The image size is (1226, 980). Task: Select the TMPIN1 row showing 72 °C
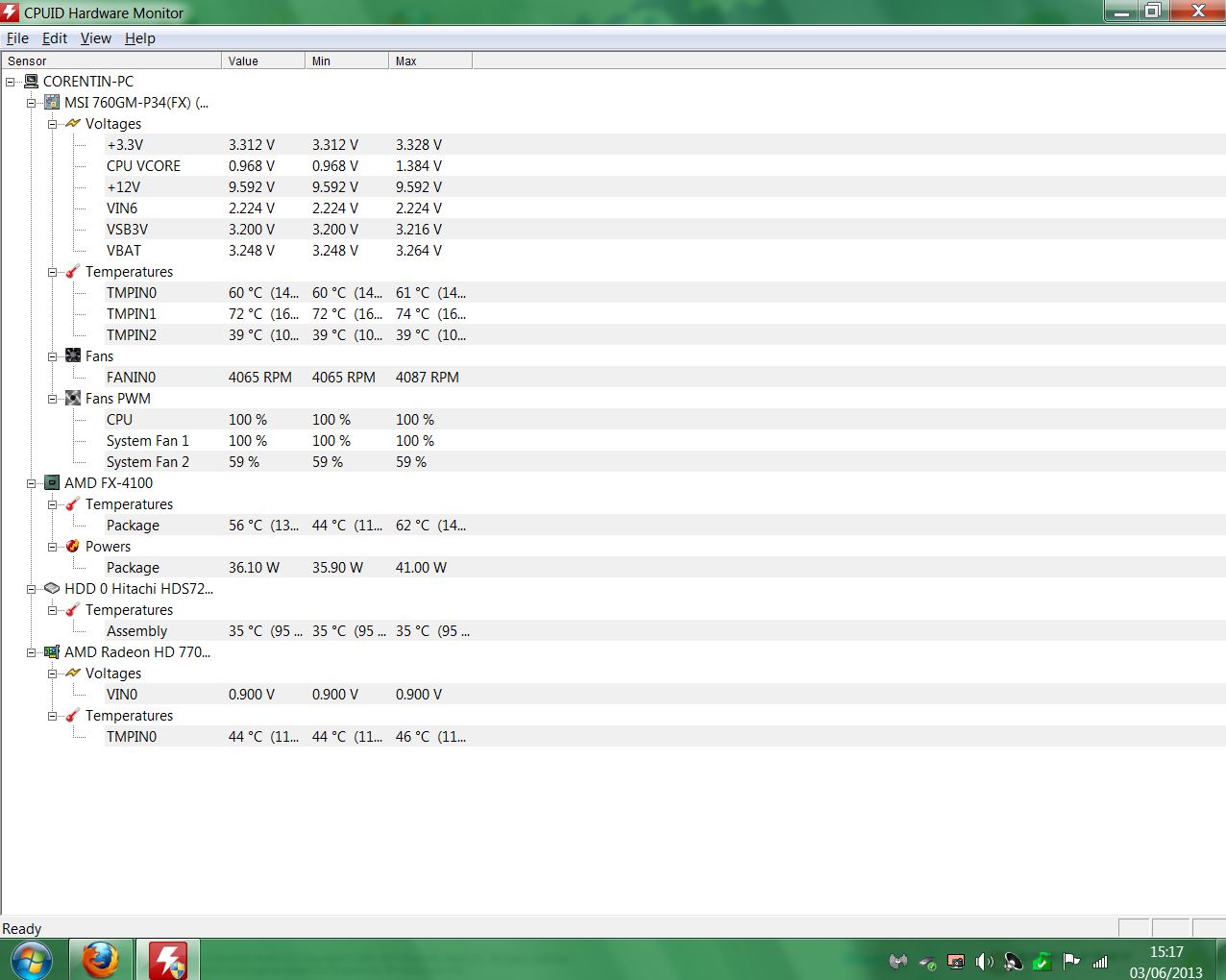(665, 314)
